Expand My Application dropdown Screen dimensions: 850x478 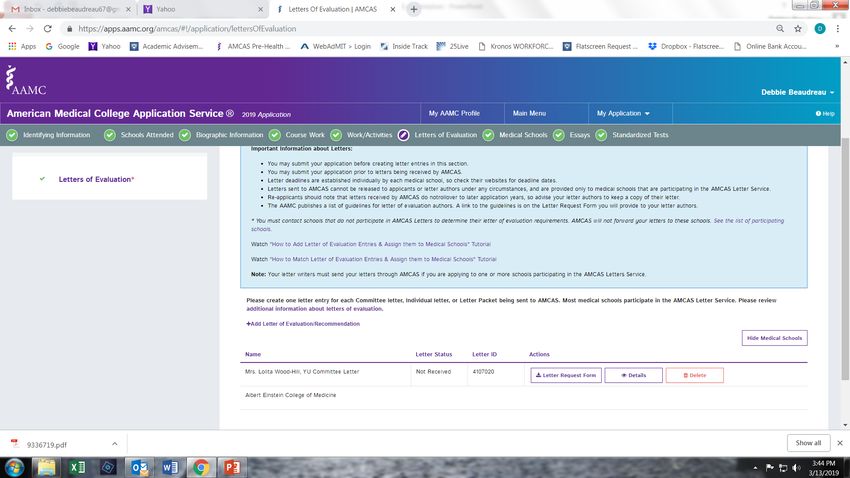click(x=623, y=113)
